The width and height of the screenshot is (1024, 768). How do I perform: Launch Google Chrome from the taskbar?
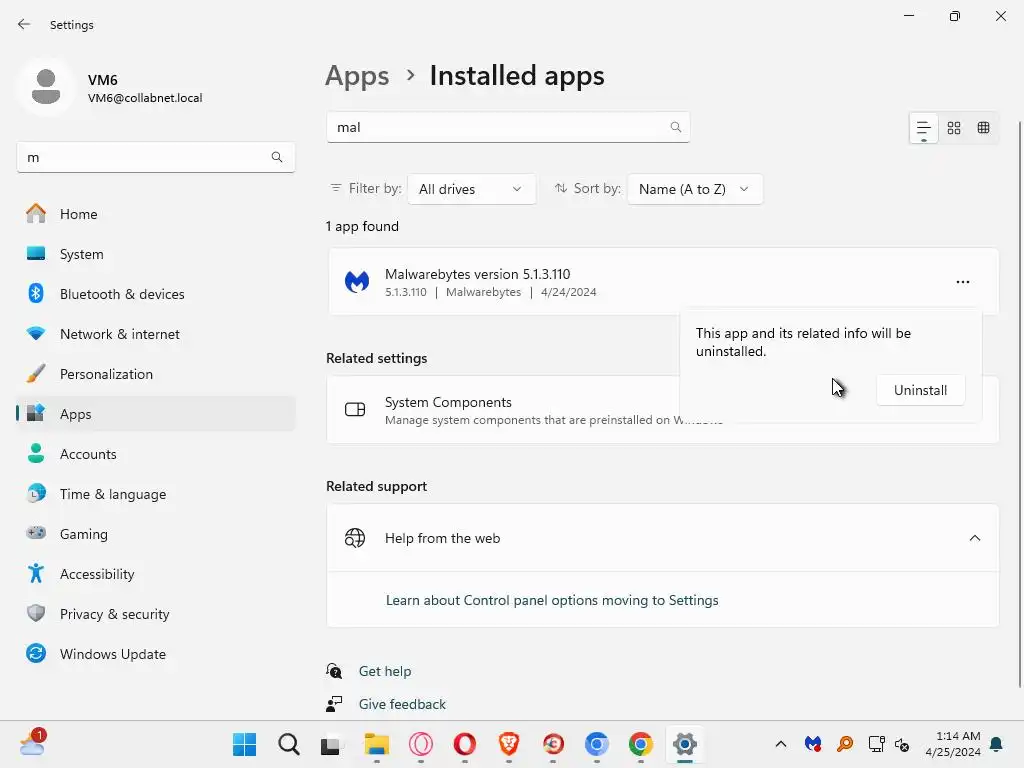641,744
